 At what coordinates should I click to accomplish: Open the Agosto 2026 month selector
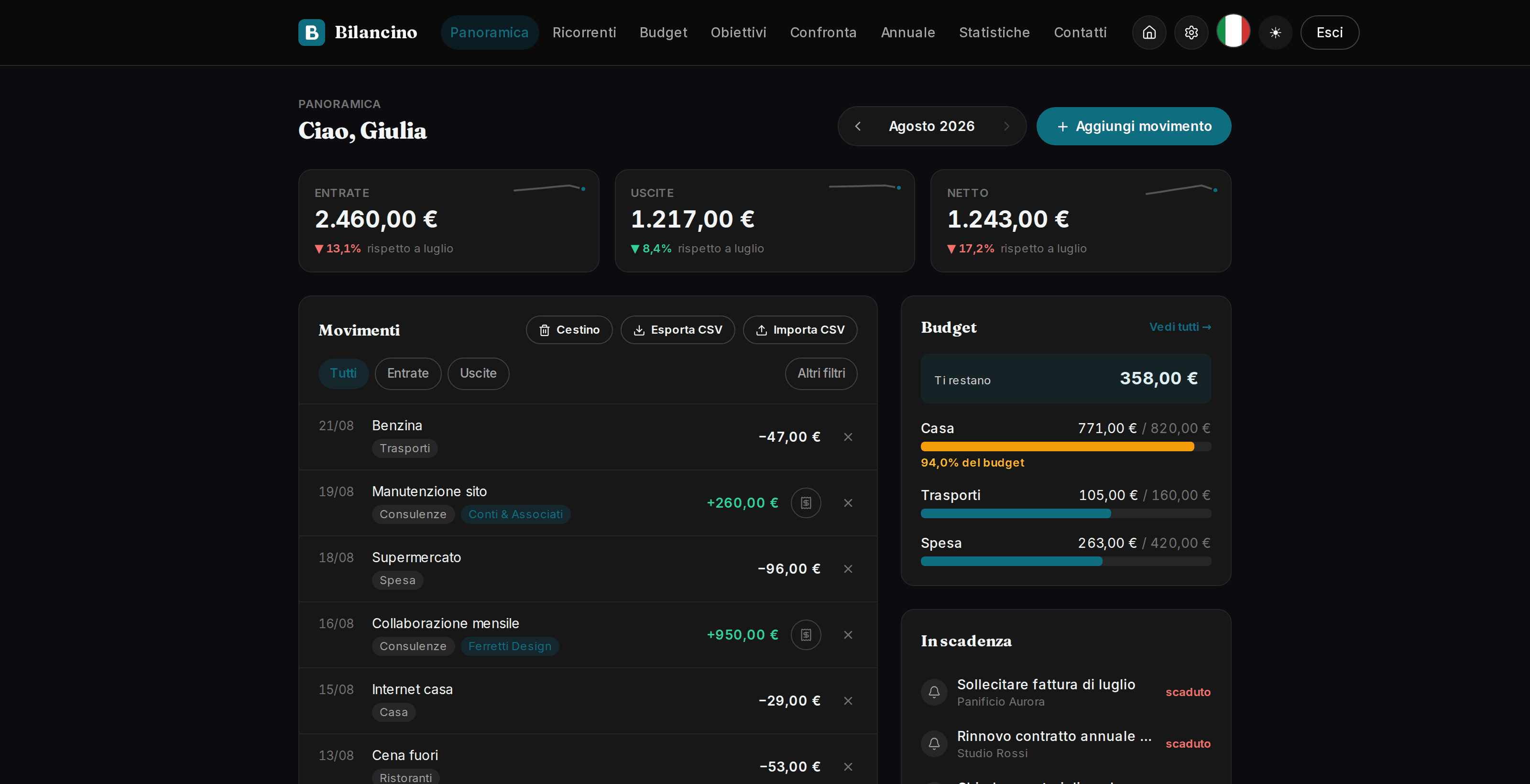931,126
